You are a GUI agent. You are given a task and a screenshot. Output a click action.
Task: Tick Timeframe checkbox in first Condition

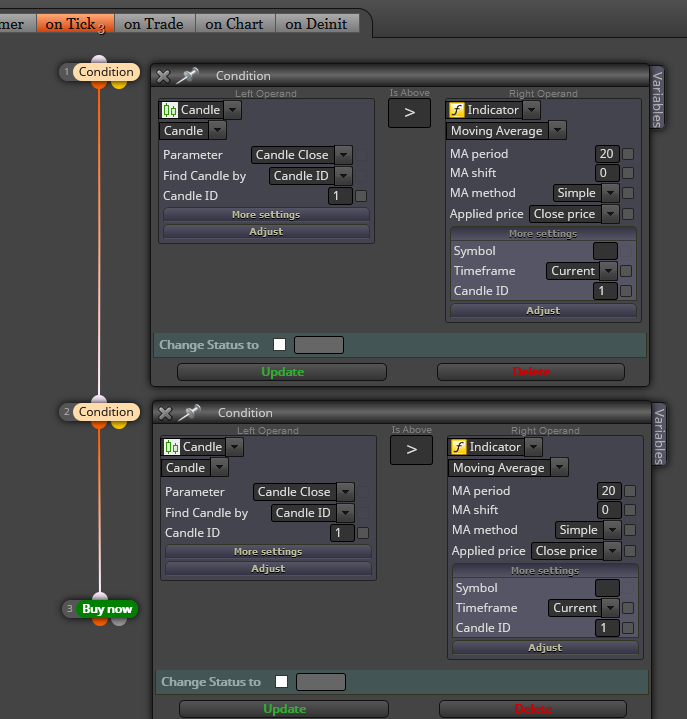tap(626, 271)
